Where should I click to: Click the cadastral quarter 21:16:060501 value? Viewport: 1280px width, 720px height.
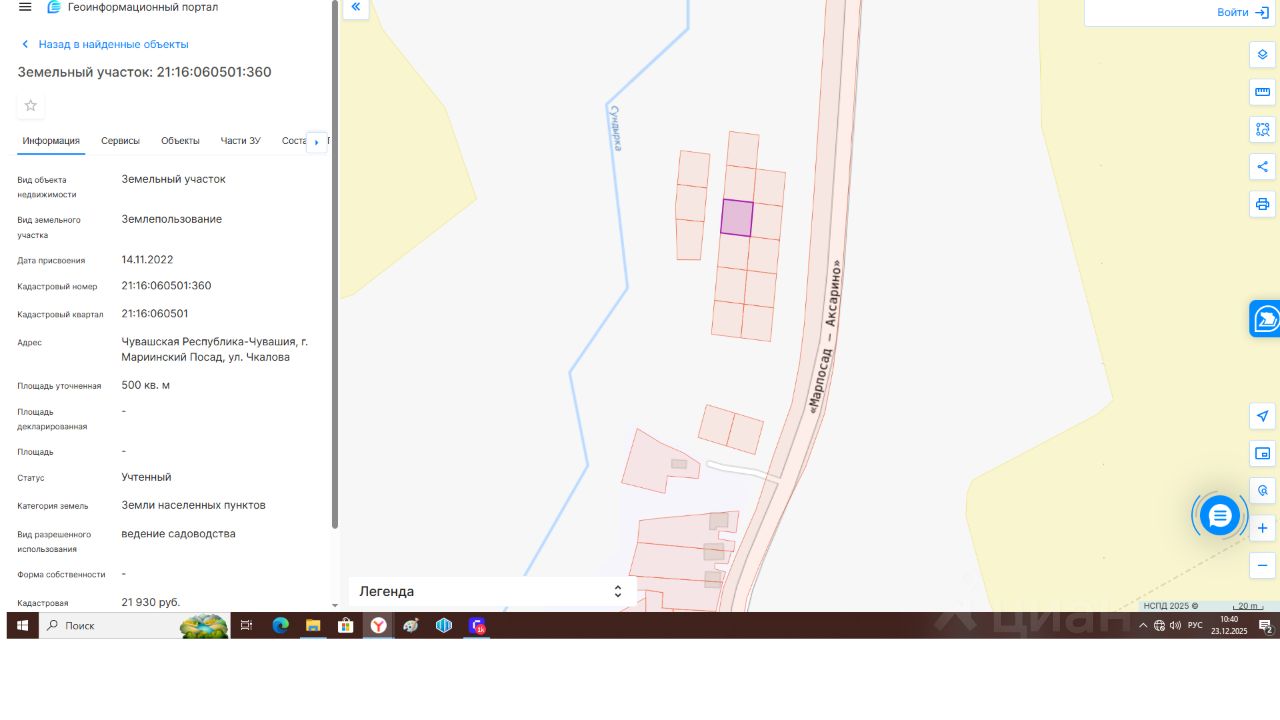pyautogui.click(x=155, y=314)
